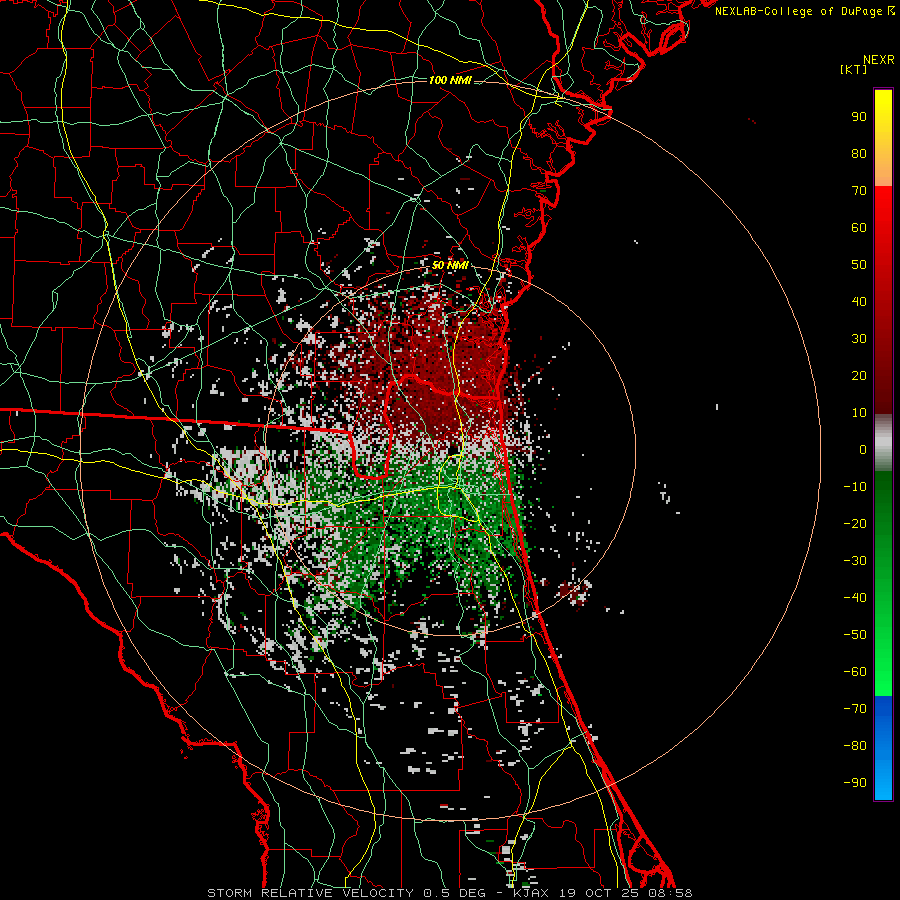This screenshot has width=900, height=900.
Task: Select the 30 tick label on the velocity scale
Action: tap(859, 339)
